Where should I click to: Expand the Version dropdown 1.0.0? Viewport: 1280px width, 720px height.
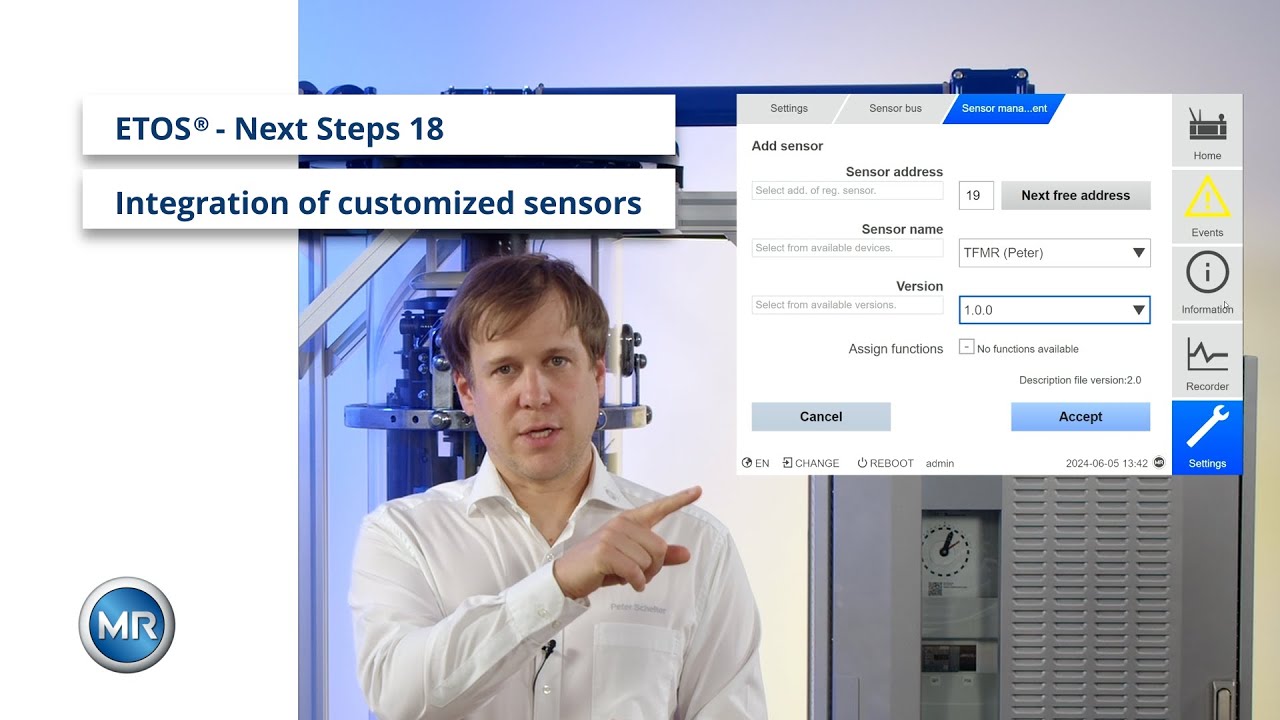(1054, 310)
